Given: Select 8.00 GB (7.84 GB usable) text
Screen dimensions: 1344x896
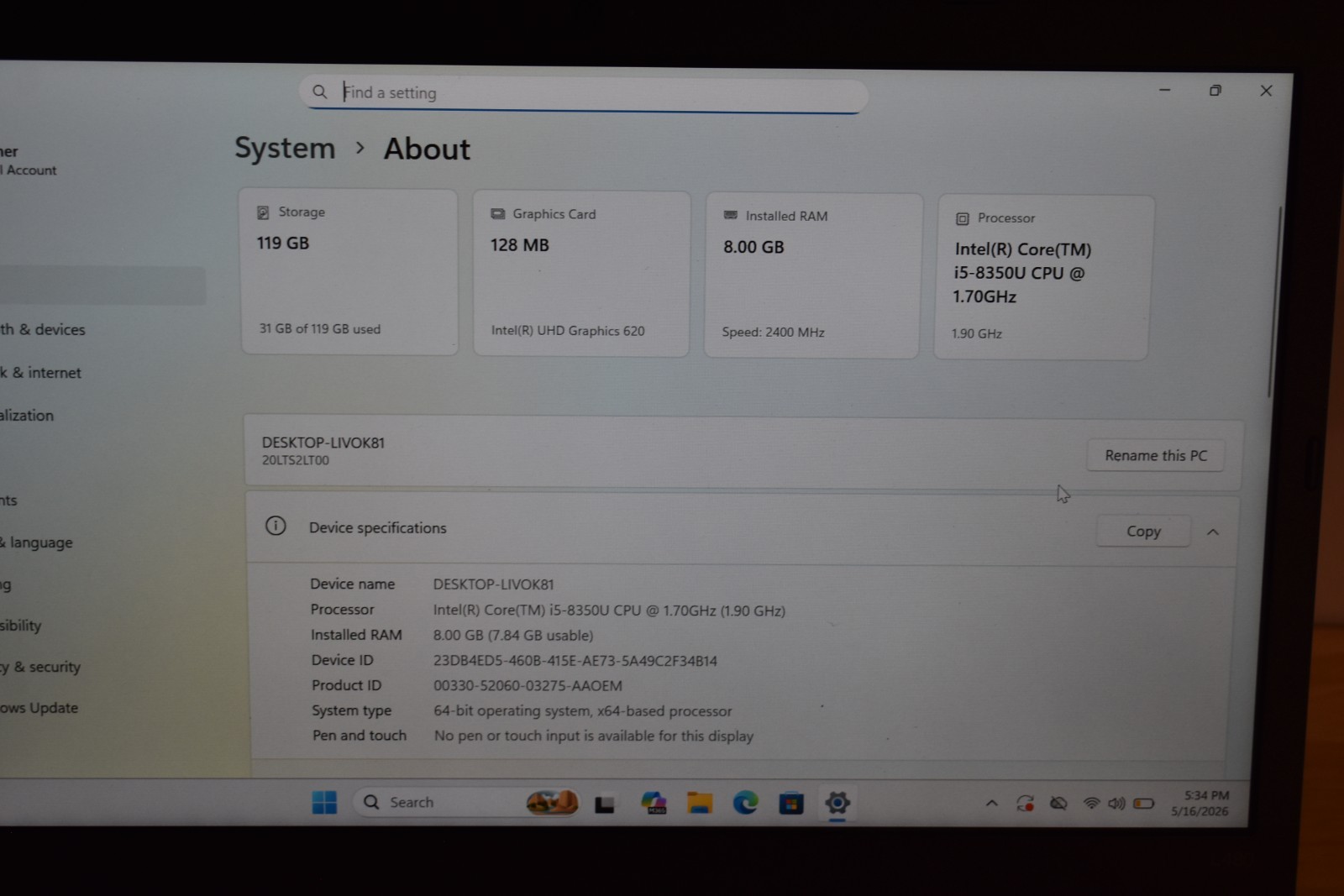Looking at the screenshot, I should pyautogui.click(x=513, y=636).
